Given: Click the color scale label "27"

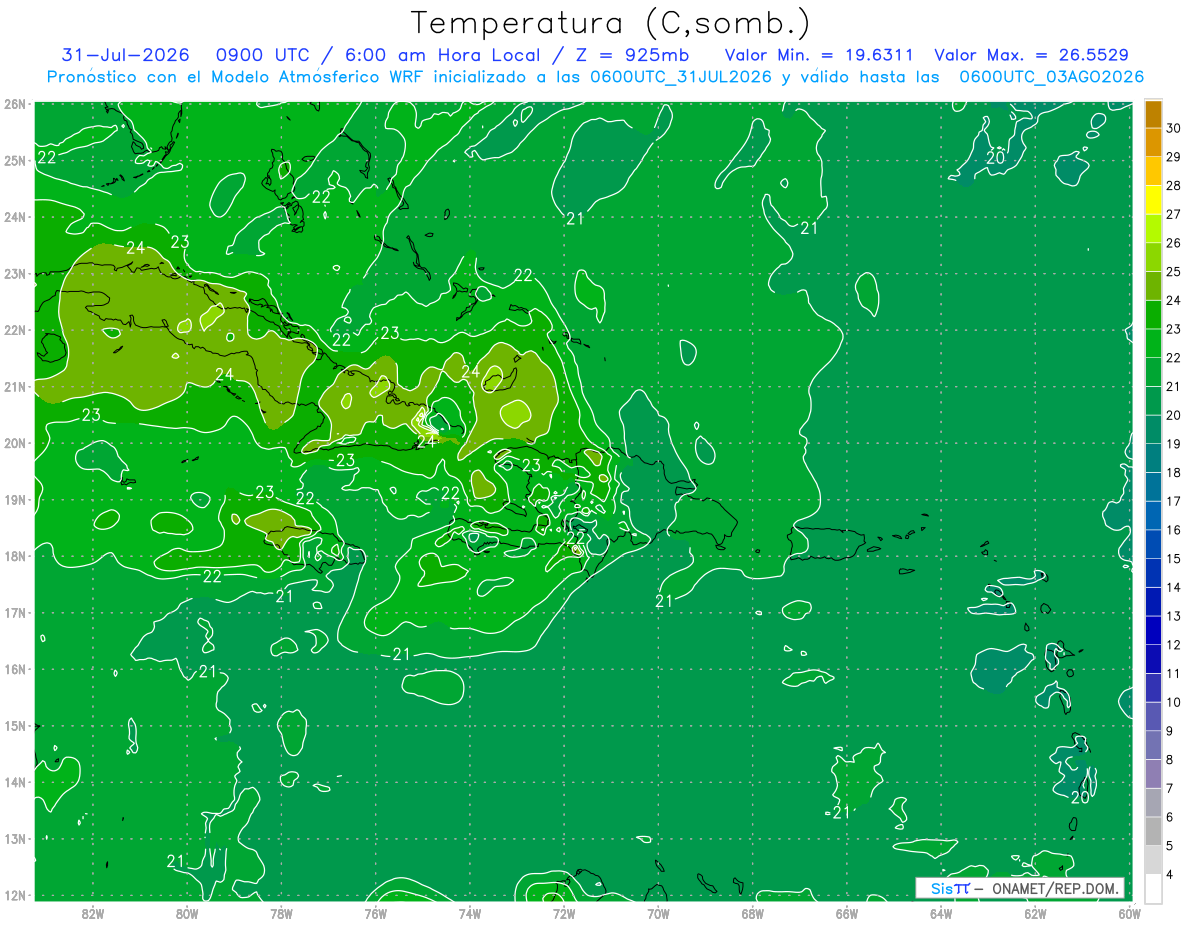Looking at the screenshot, I should point(1173,214).
